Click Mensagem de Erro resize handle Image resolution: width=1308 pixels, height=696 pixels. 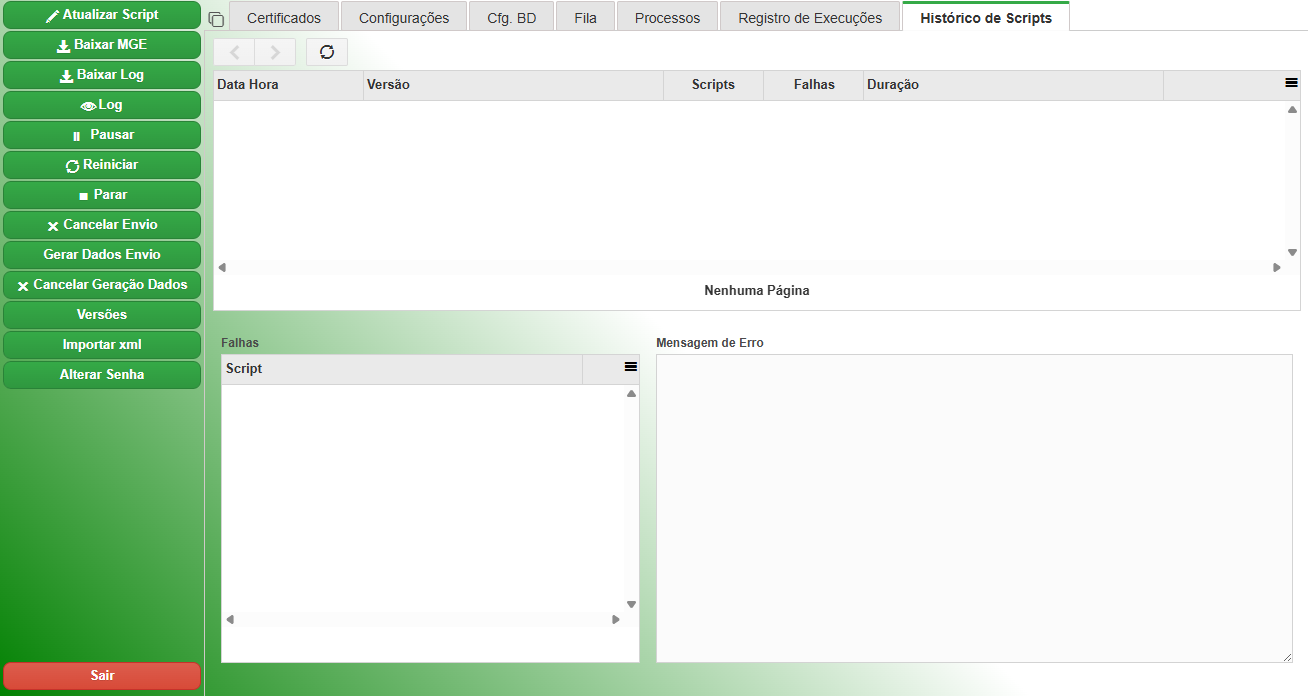1286,656
